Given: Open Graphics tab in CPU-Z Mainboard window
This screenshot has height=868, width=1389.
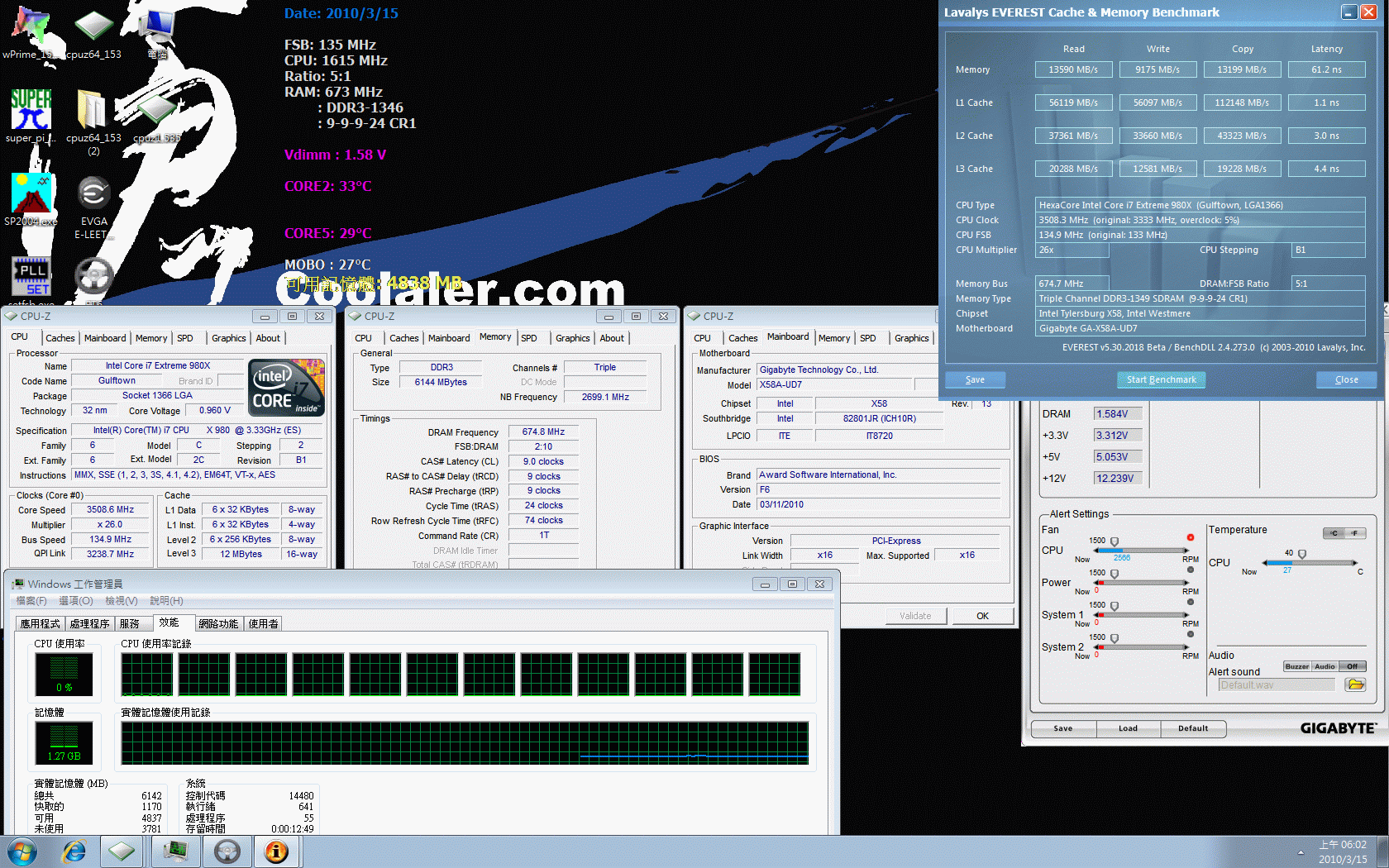Looking at the screenshot, I should click(x=912, y=338).
